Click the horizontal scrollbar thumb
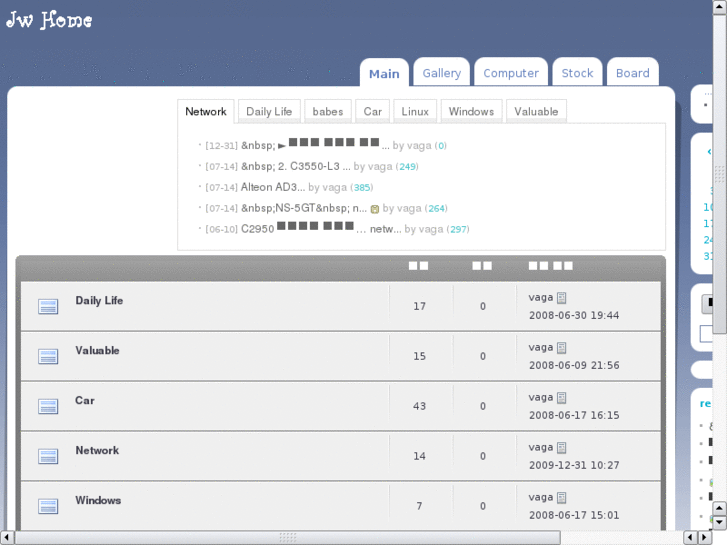727x545 pixels. [x=287, y=538]
